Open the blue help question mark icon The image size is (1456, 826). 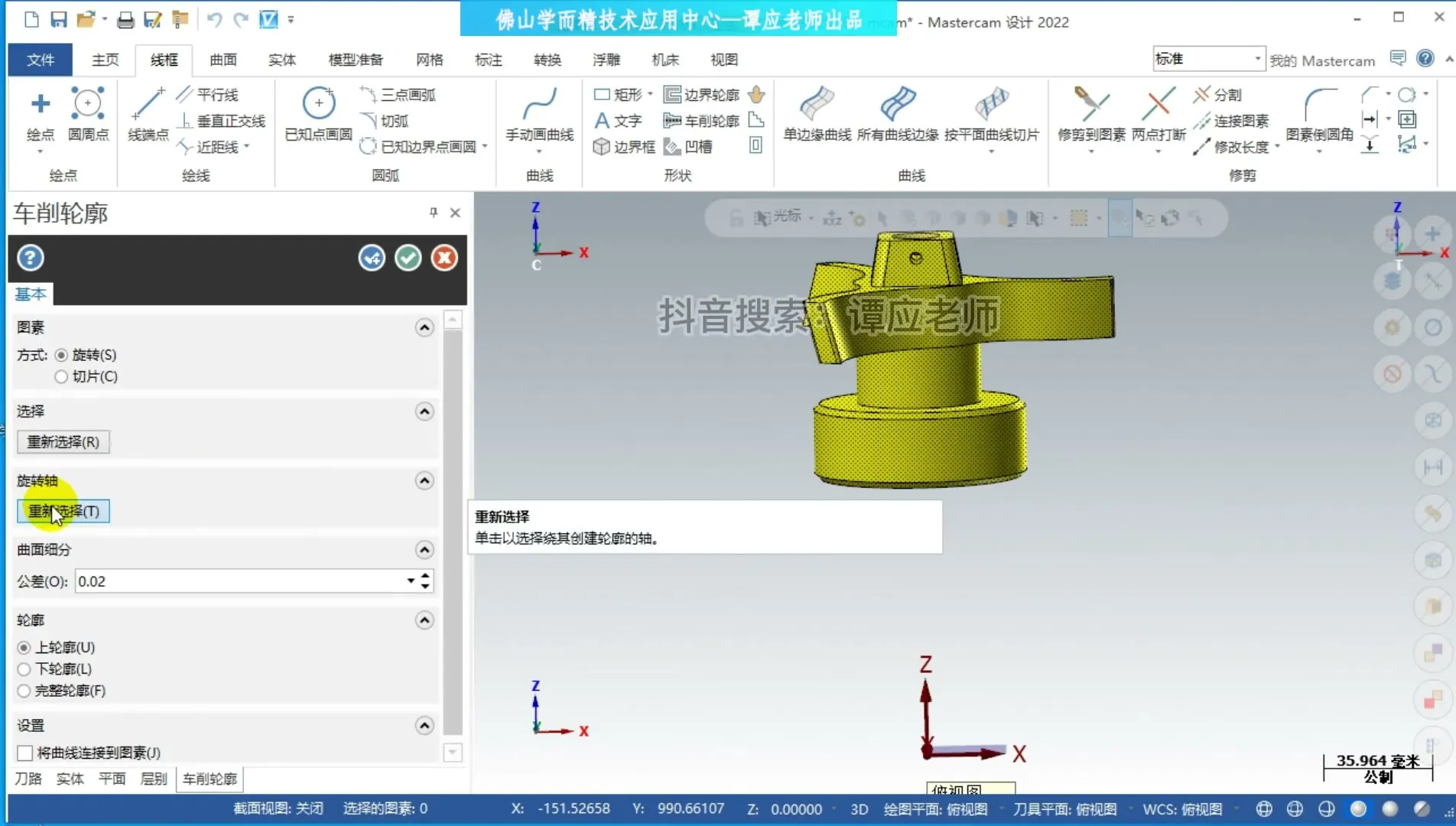pyautogui.click(x=31, y=258)
